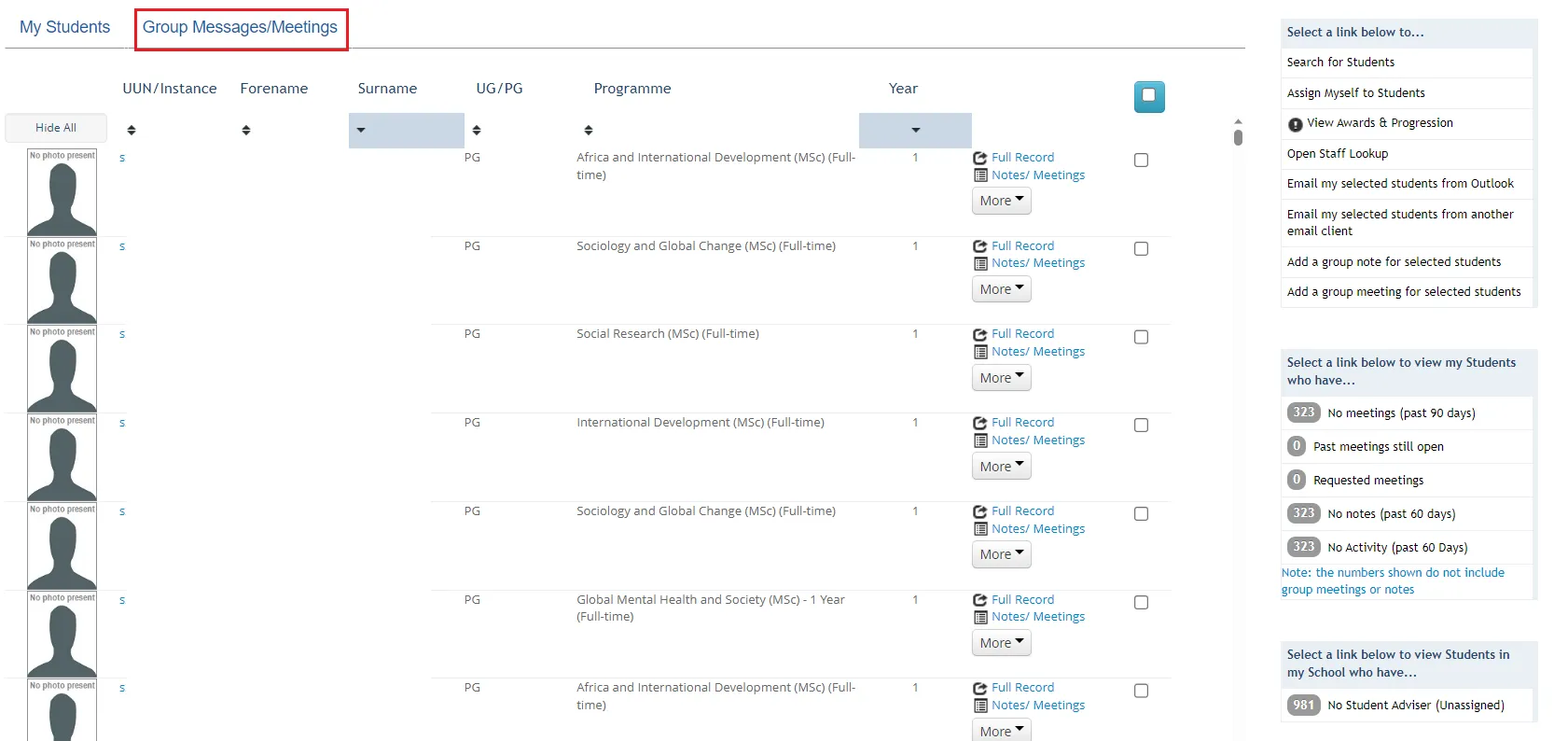Open Staff Lookup from the sidebar
The height and width of the screenshot is (741, 1568).
coord(1338,154)
